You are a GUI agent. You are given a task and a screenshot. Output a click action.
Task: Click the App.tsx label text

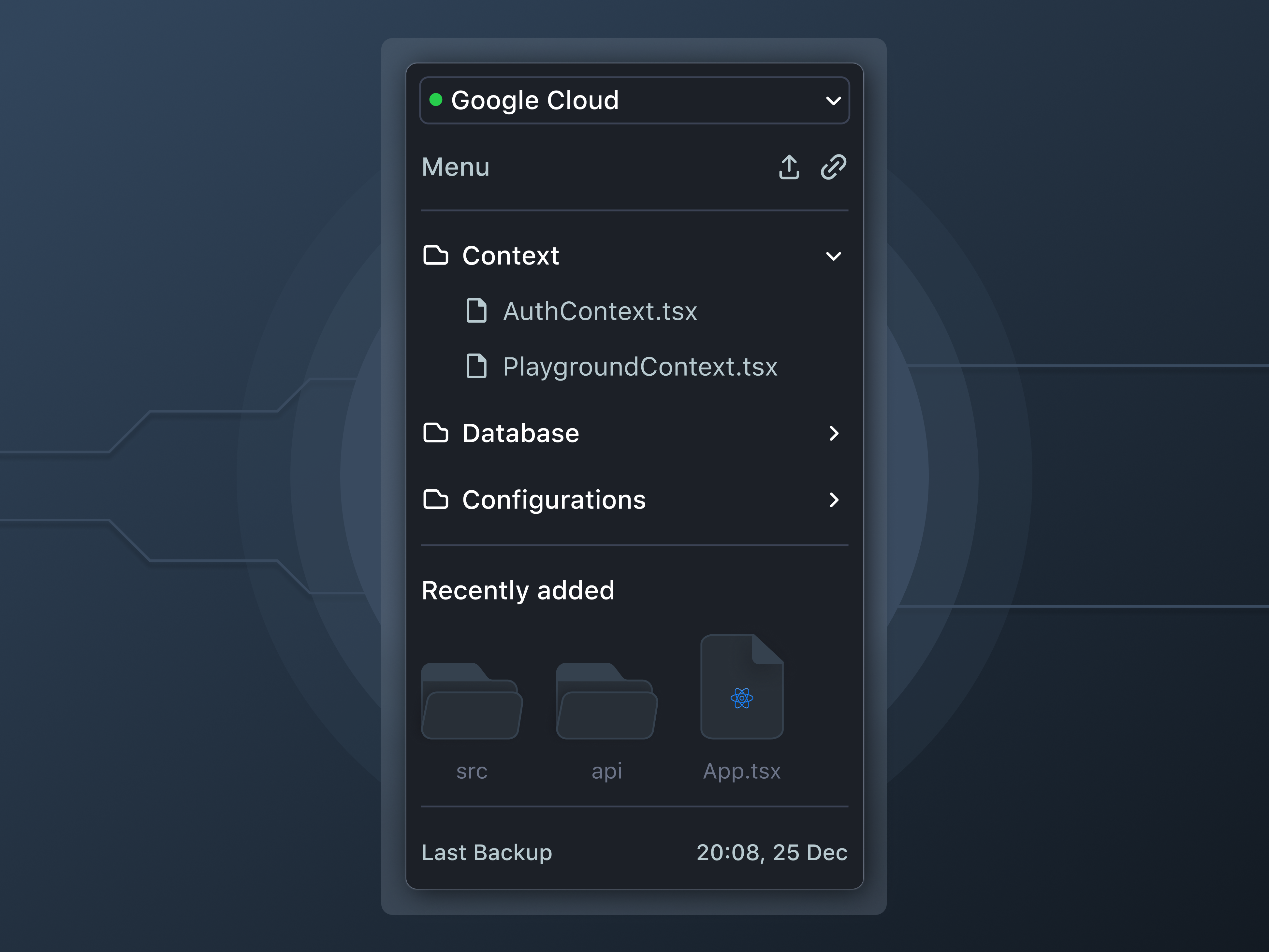(x=742, y=772)
